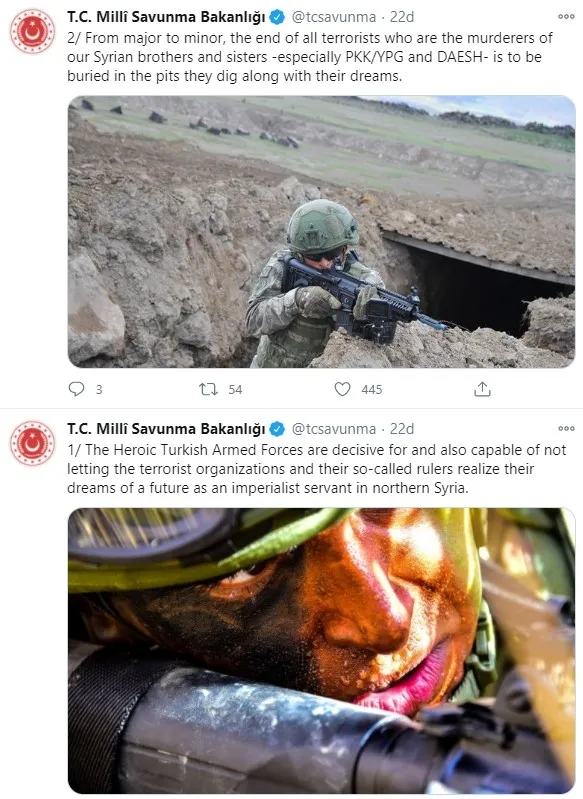Open T.C. Millî Savunma Bakanlığı name in first tweet
Viewport: 583px width, 799px height.
166,17
